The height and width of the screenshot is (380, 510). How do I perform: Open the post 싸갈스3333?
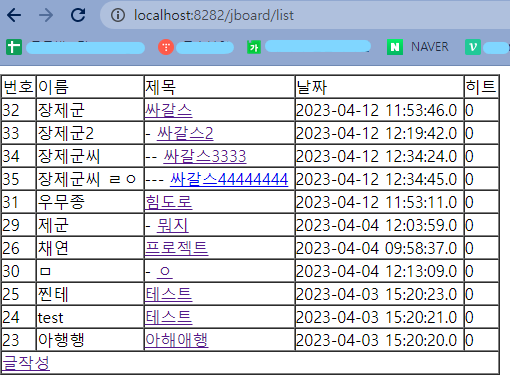click(x=205, y=156)
